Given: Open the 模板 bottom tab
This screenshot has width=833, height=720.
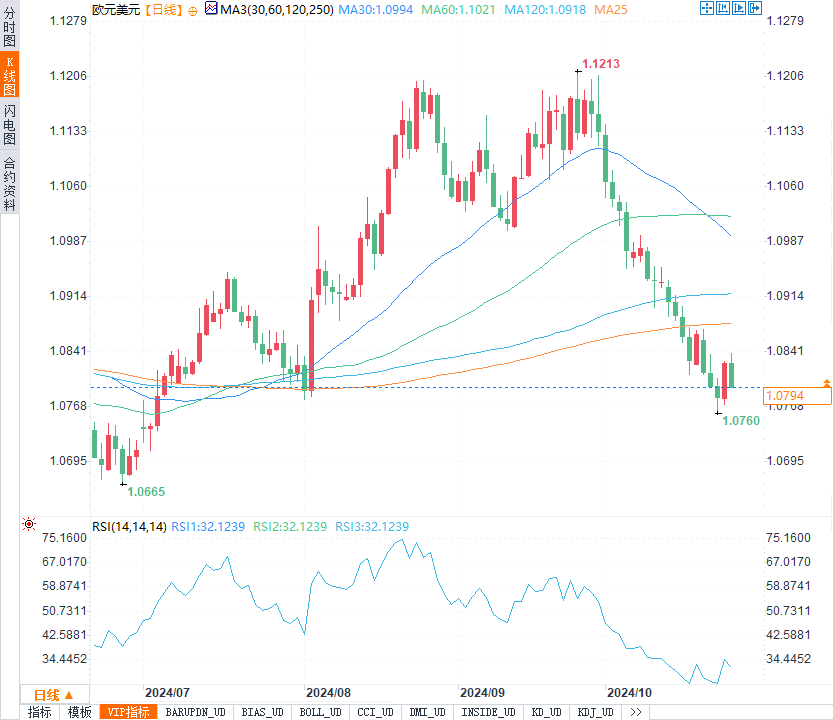Looking at the screenshot, I should 80,712.
